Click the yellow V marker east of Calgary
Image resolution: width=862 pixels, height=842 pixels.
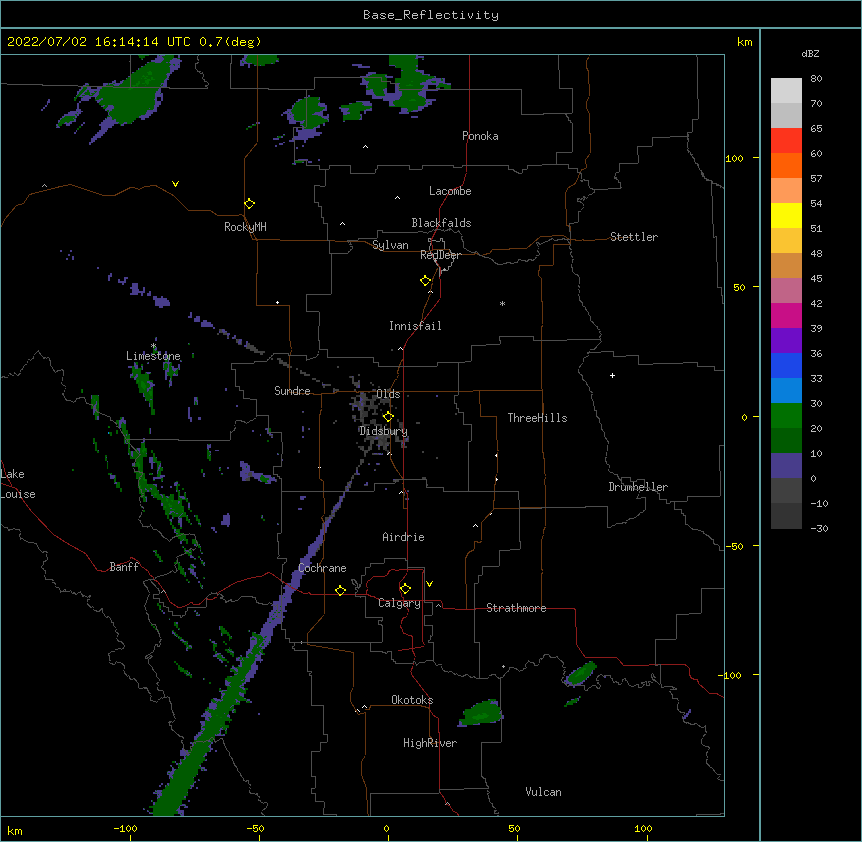tap(429, 584)
